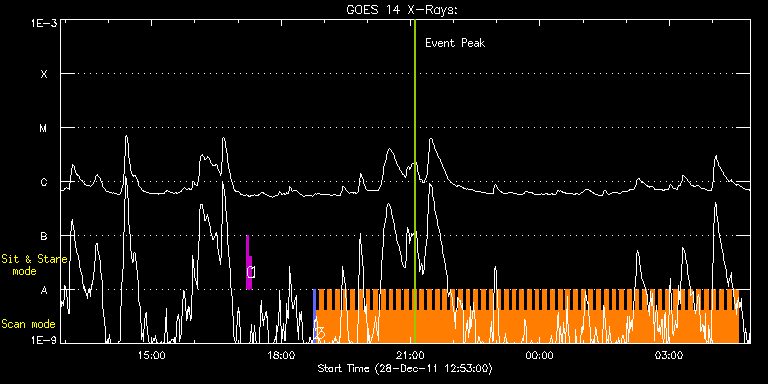Click the 21:00 time axis label
Screen dimensions: 768x384
pyautogui.click(x=411, y=355)
